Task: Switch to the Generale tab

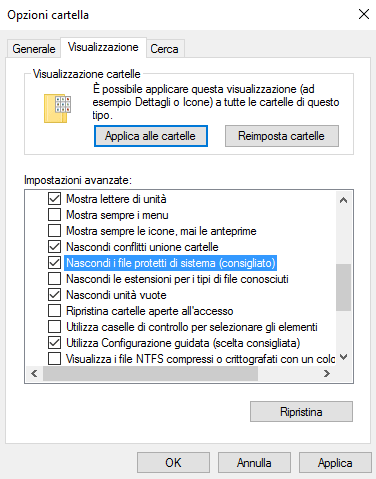Action: (34, 49)
